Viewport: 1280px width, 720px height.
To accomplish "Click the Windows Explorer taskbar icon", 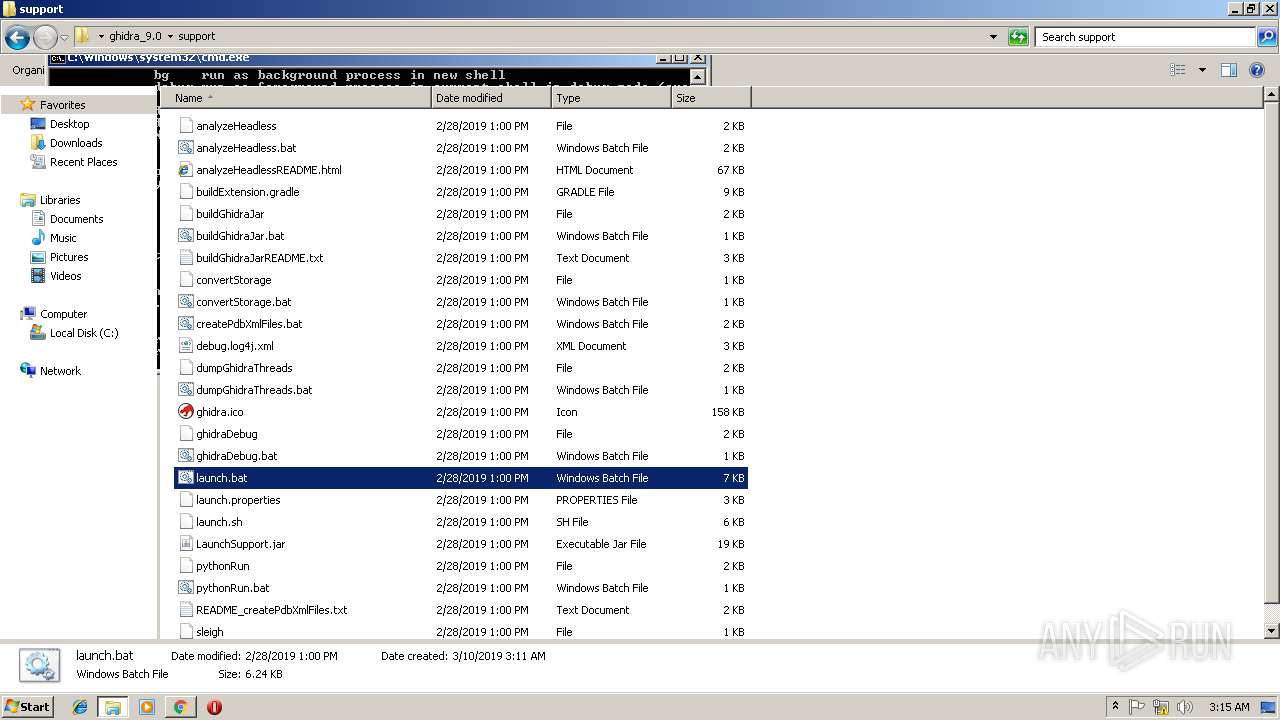I will [113, 707].
